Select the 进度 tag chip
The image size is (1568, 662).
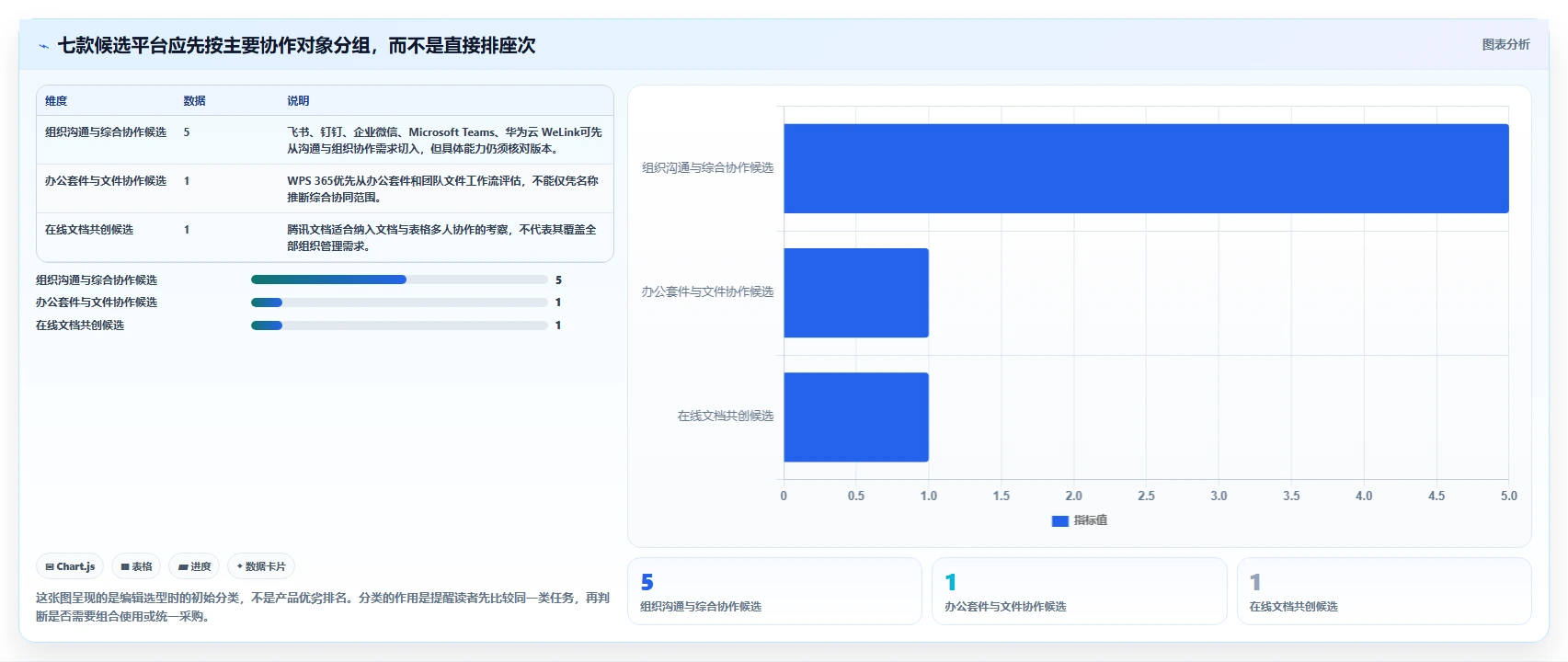tap(194, 566)
